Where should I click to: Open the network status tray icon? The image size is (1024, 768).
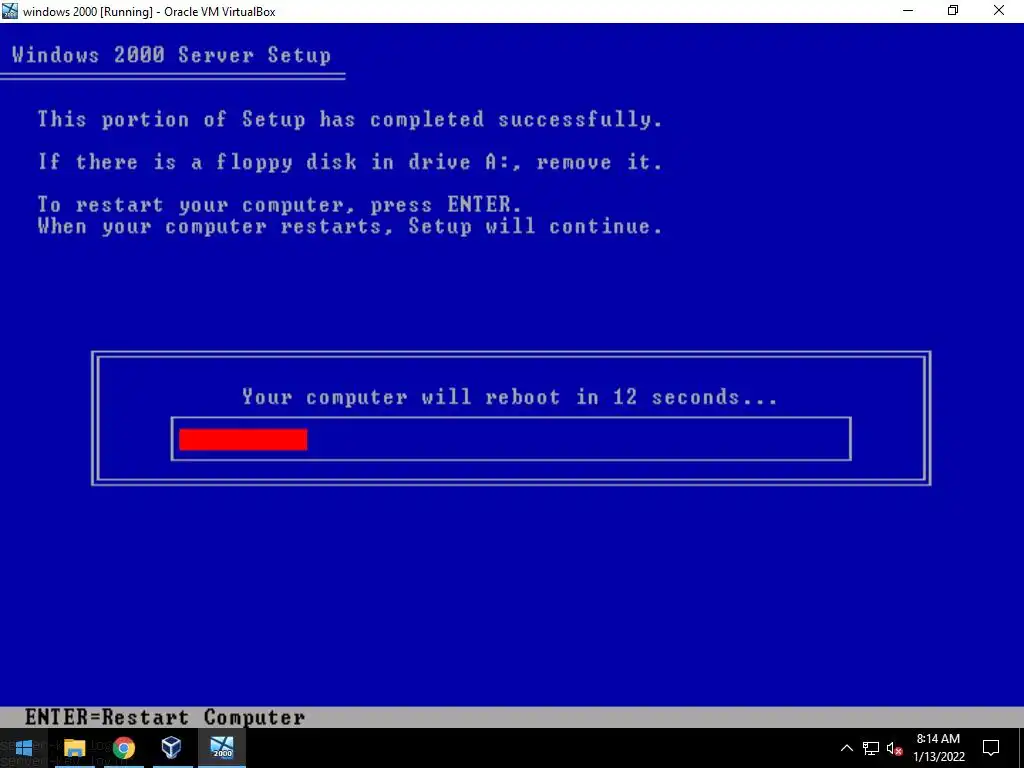[871, 748]
